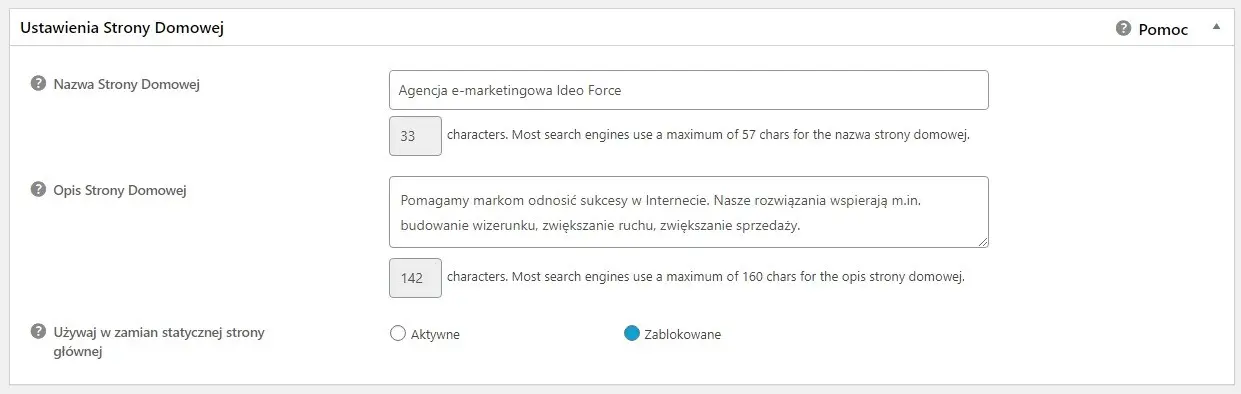Click the 142 character counter box
The height and width of the screenshot is (394, 1241).
coord(415,278)
